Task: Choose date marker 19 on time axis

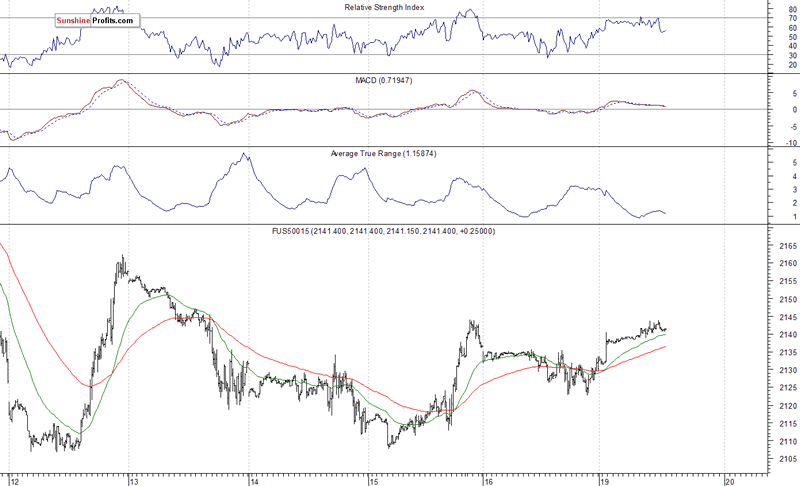Action: pyautogui.click(x=603, y=479)
